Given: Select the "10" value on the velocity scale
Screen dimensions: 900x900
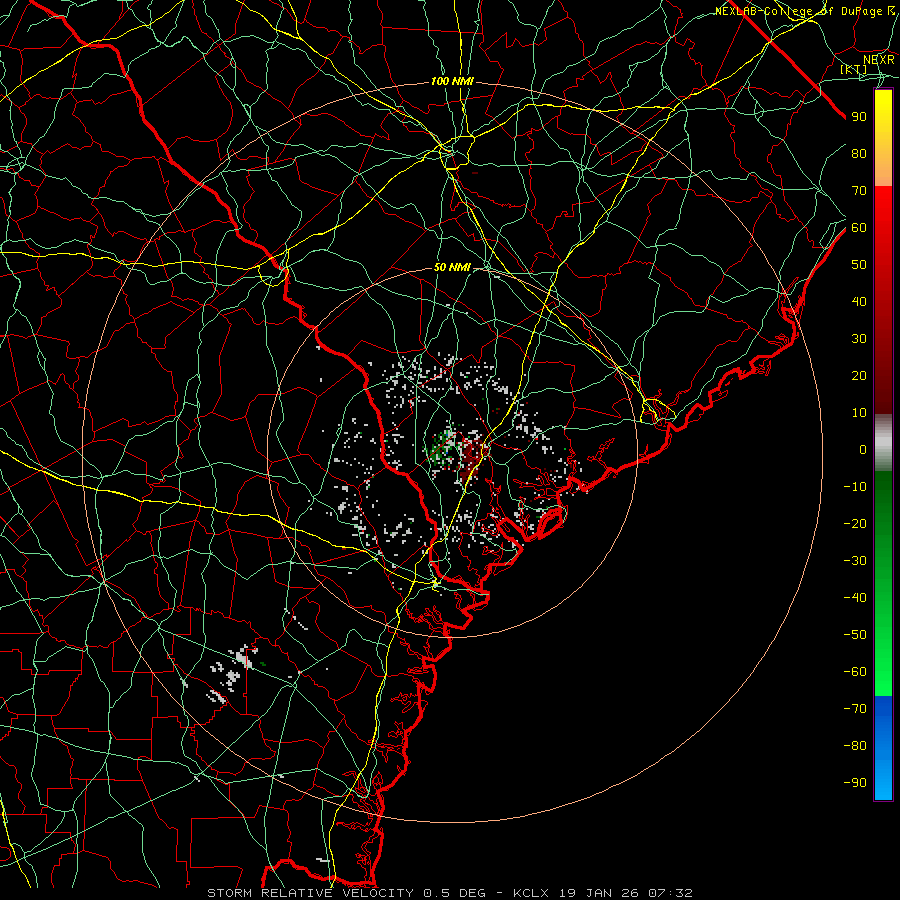Looking at the screenshot, I should [x=859, y=413].
